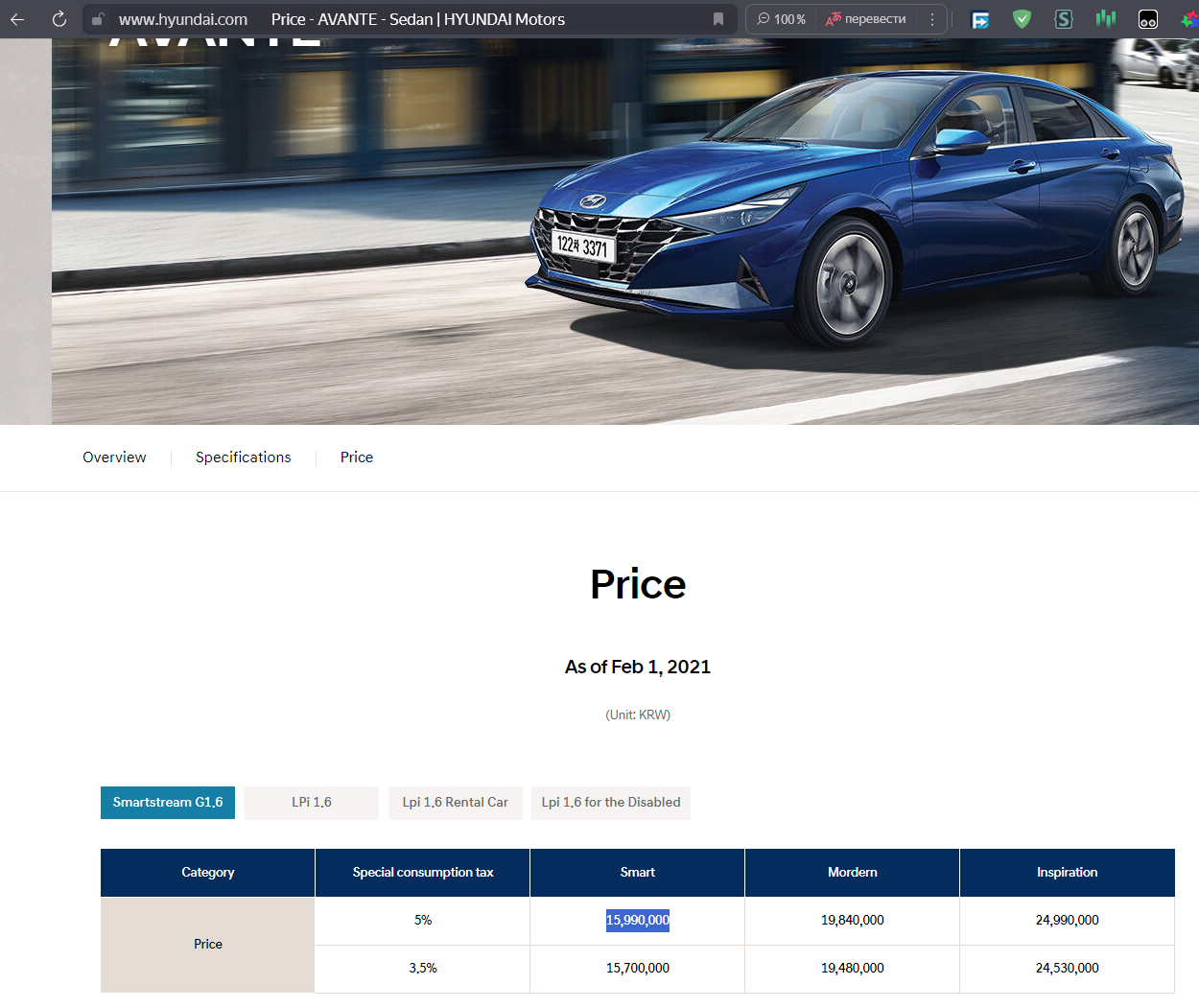The width and height of the screenshot is (1199, 1008).
Task: Click the 19,840,000 price cell
Action: 853,921
